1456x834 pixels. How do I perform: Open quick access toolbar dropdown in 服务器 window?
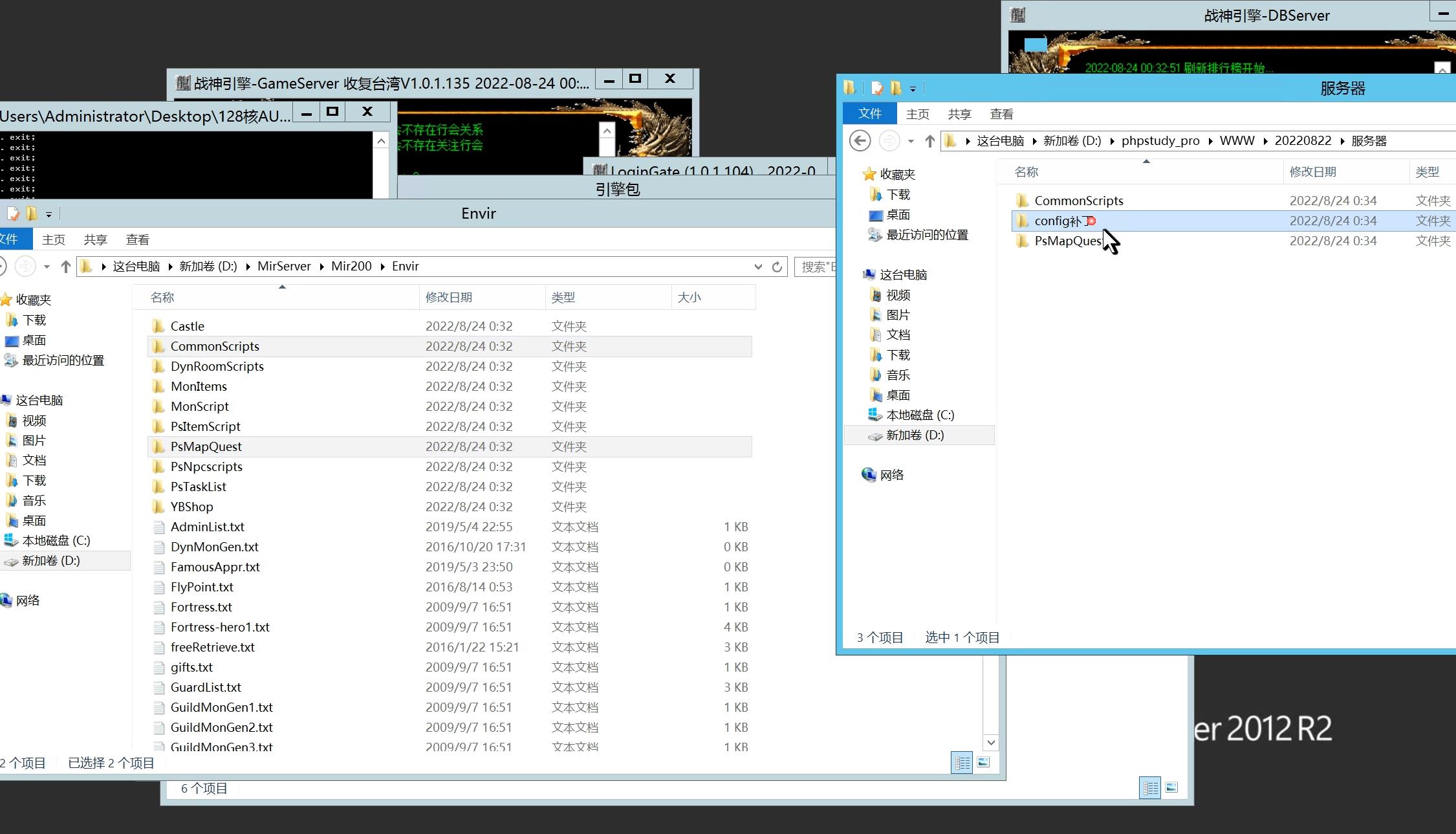(x=913, y=89)
